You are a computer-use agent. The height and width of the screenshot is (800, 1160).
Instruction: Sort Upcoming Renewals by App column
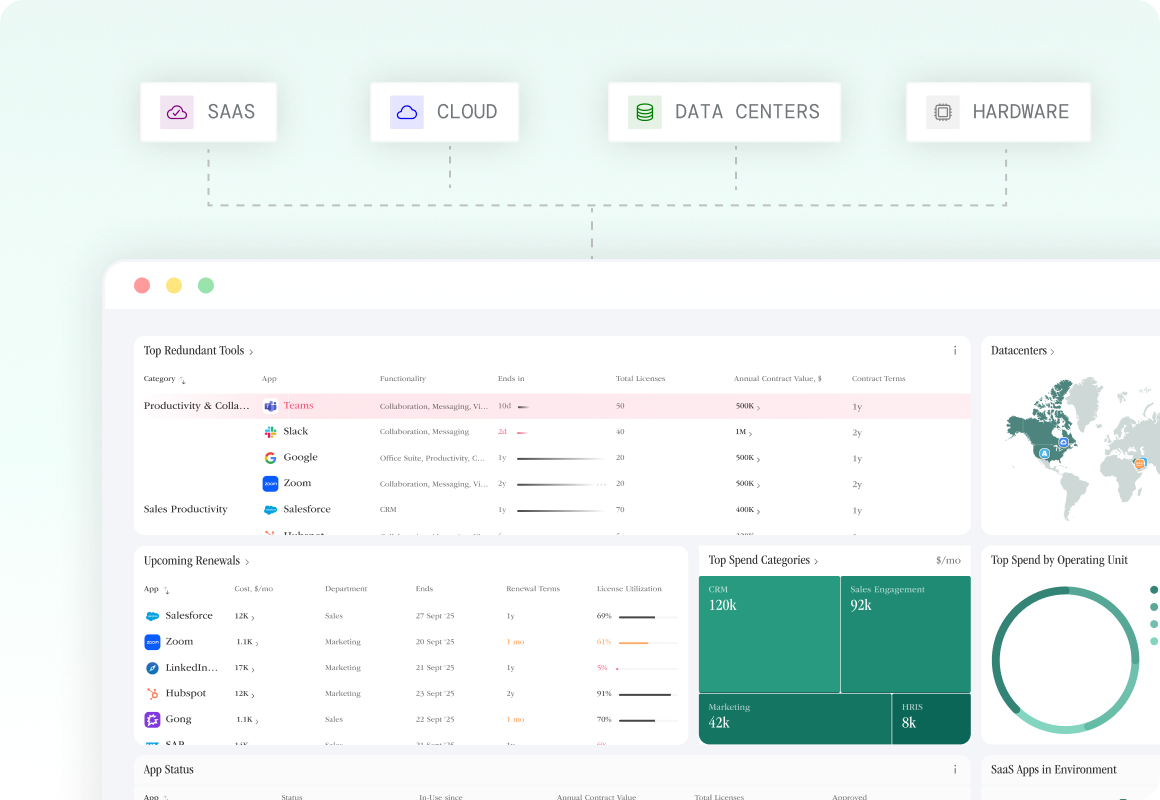pyautogui.click(x=166, y=591)
